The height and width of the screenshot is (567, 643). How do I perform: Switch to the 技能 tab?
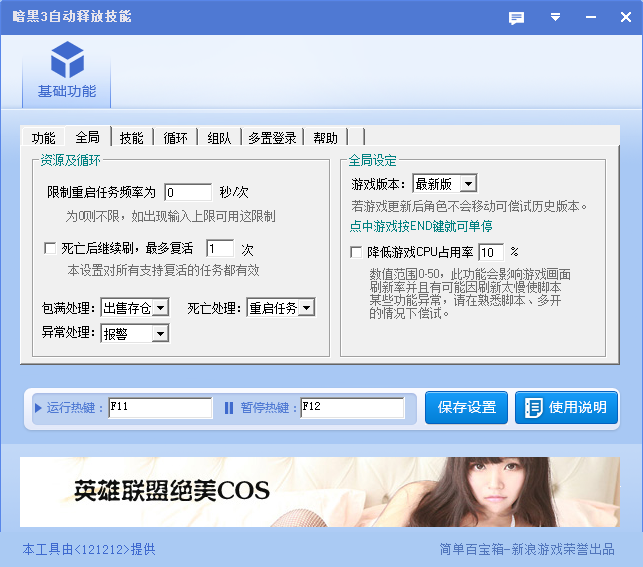(x=131, y=138)
